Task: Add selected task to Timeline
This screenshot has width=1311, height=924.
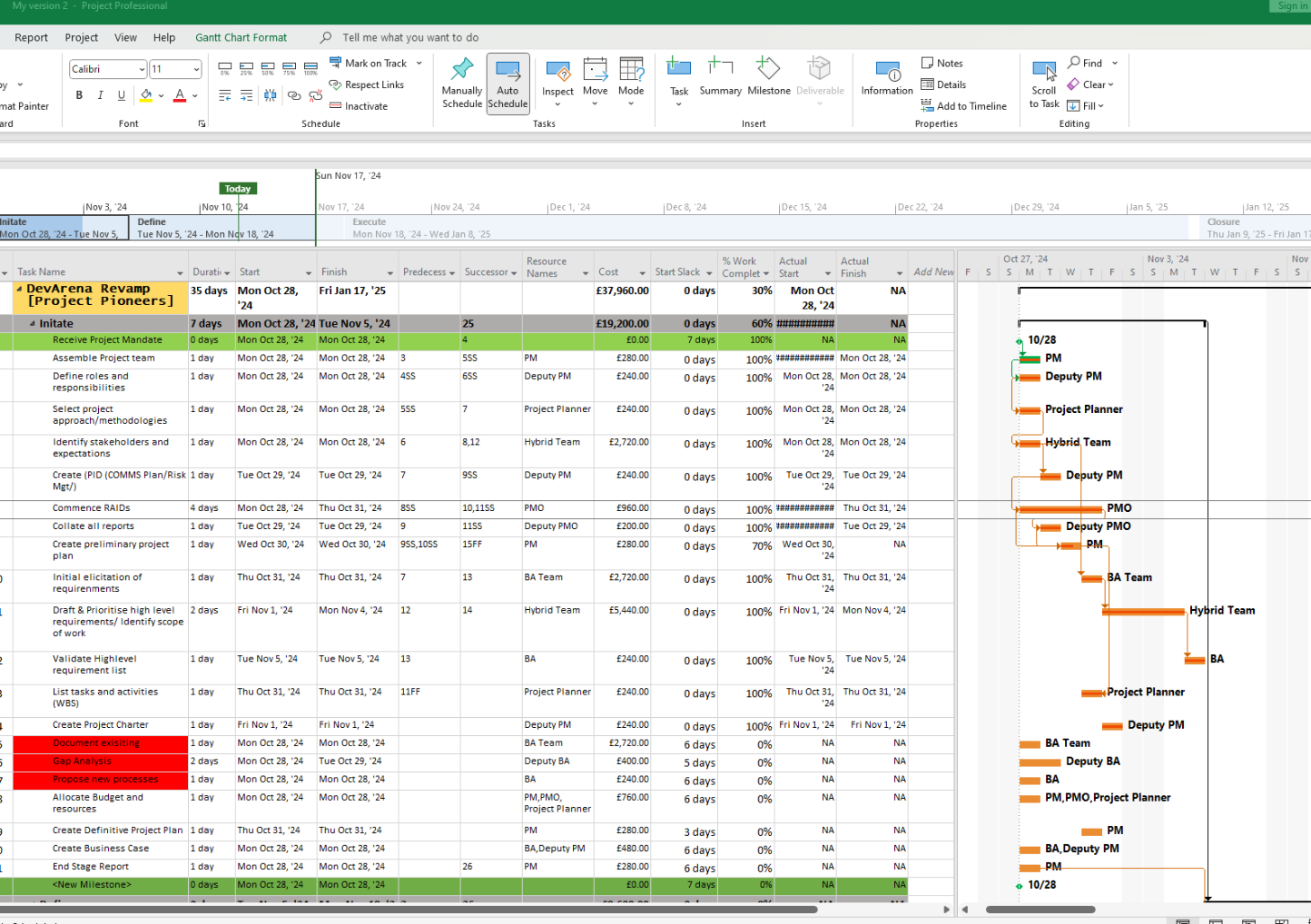Action: pos(964,105)
